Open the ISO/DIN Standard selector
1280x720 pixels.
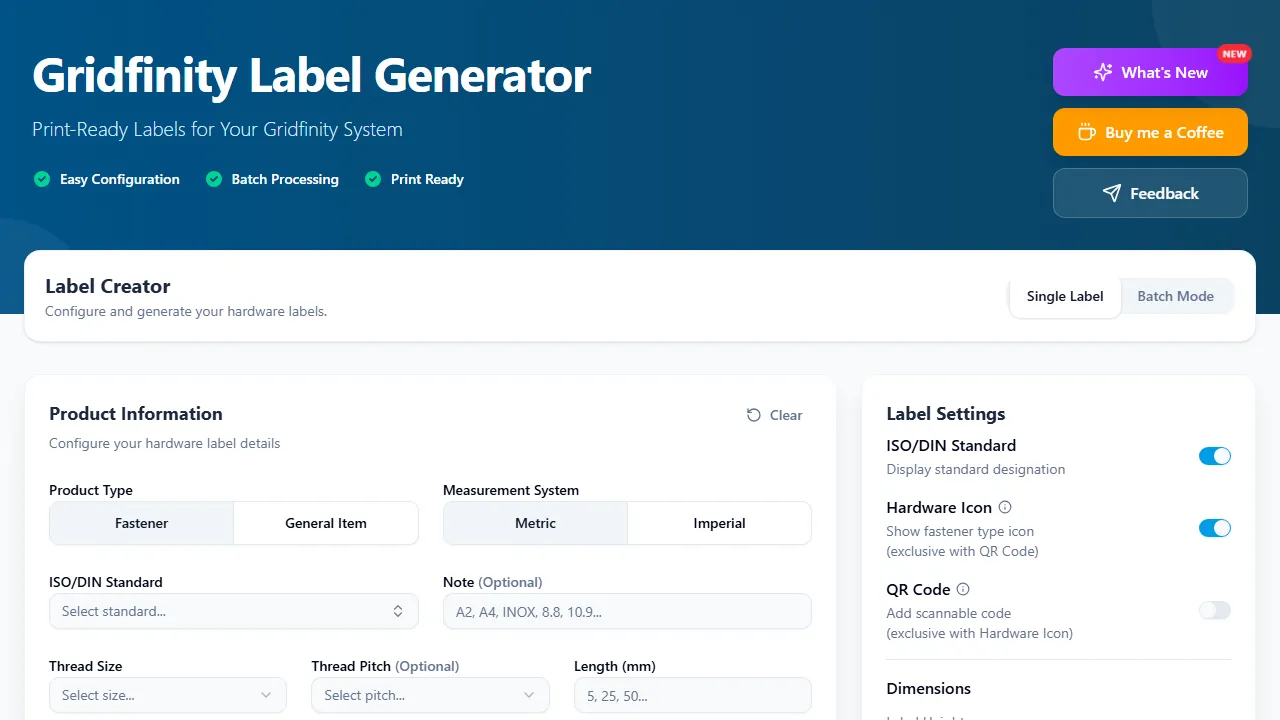[233, 611]
